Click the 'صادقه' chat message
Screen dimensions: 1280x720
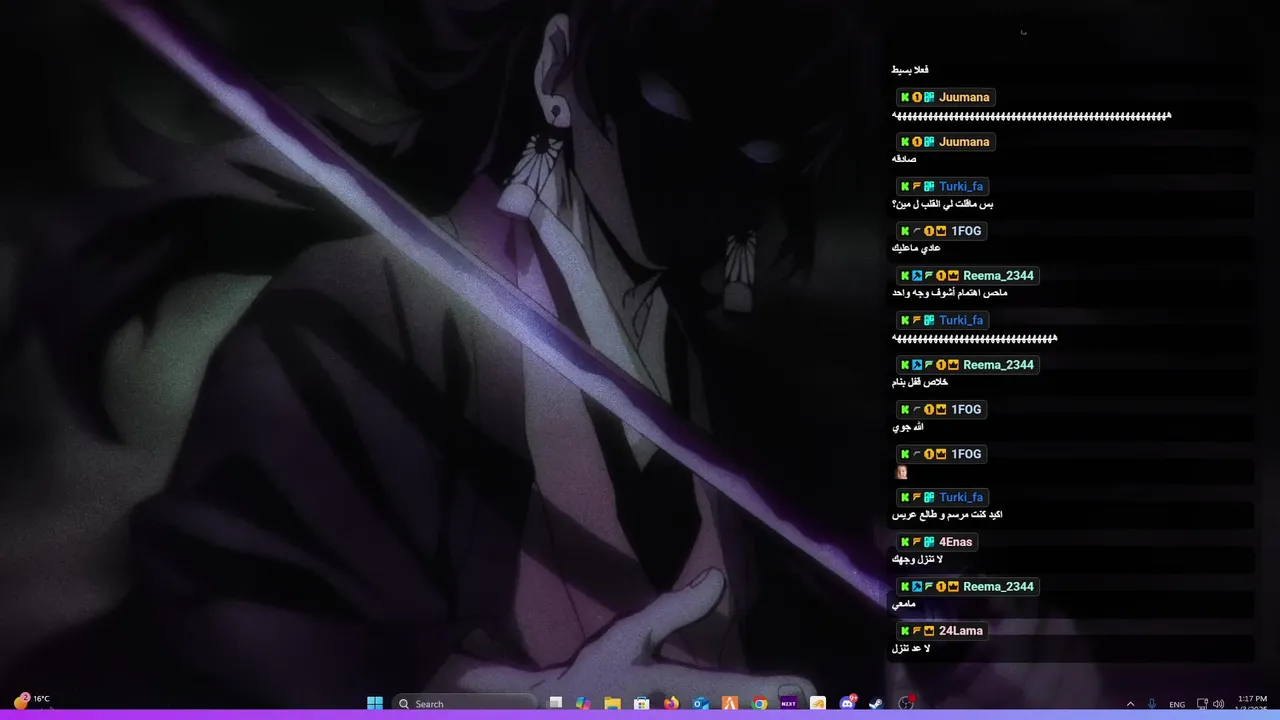(x=904, y=159)
